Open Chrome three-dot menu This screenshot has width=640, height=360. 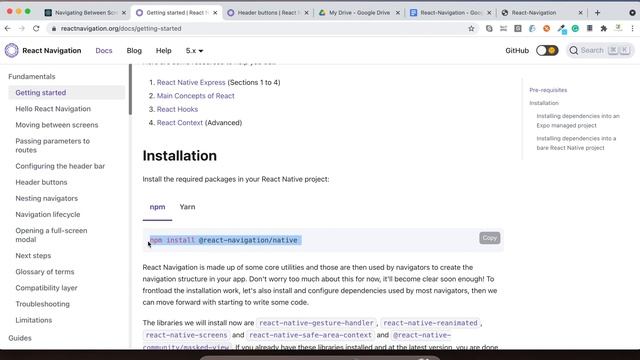(x=632, y=29)
